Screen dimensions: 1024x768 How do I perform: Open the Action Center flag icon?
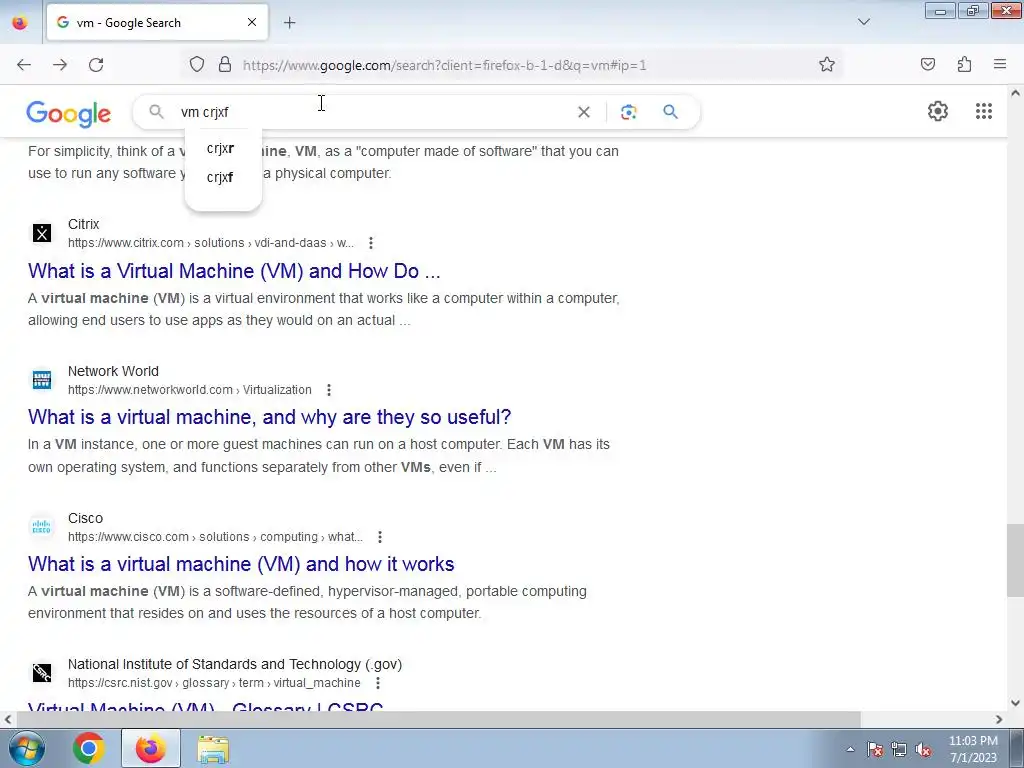pyautogui.click(x=875, y=750)
